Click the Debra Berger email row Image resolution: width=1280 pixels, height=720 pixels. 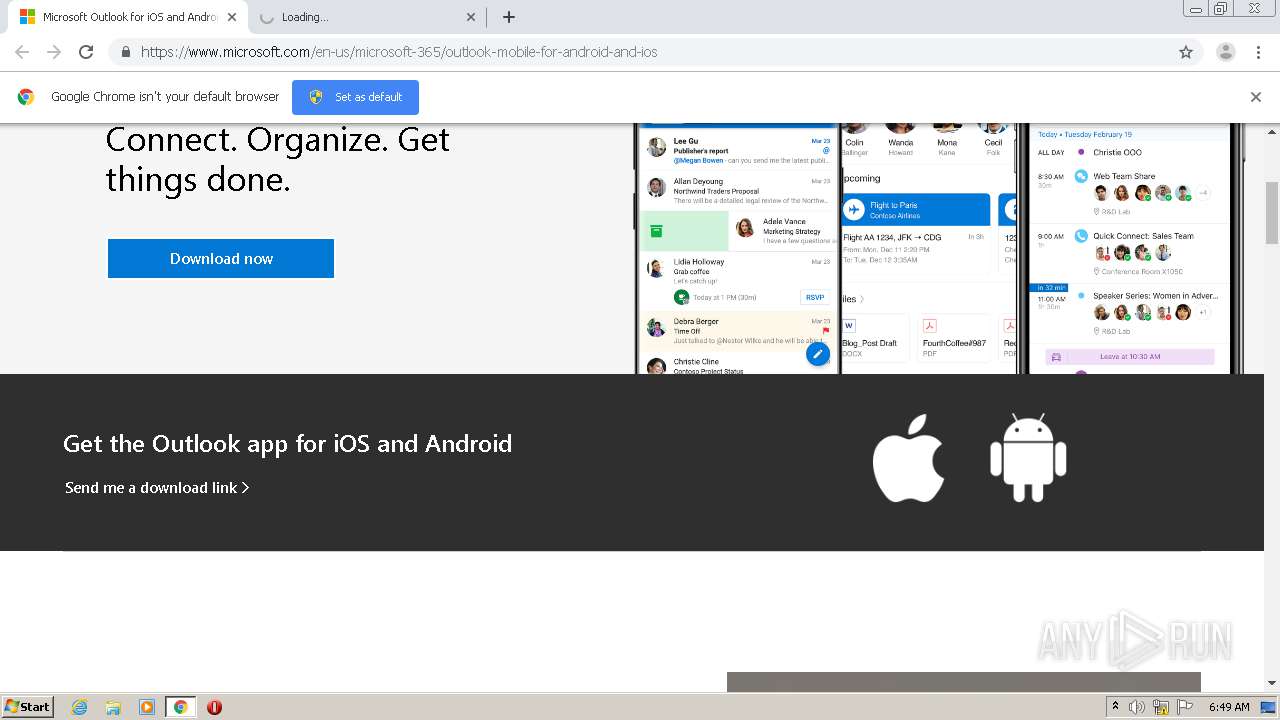click(738, 331)
